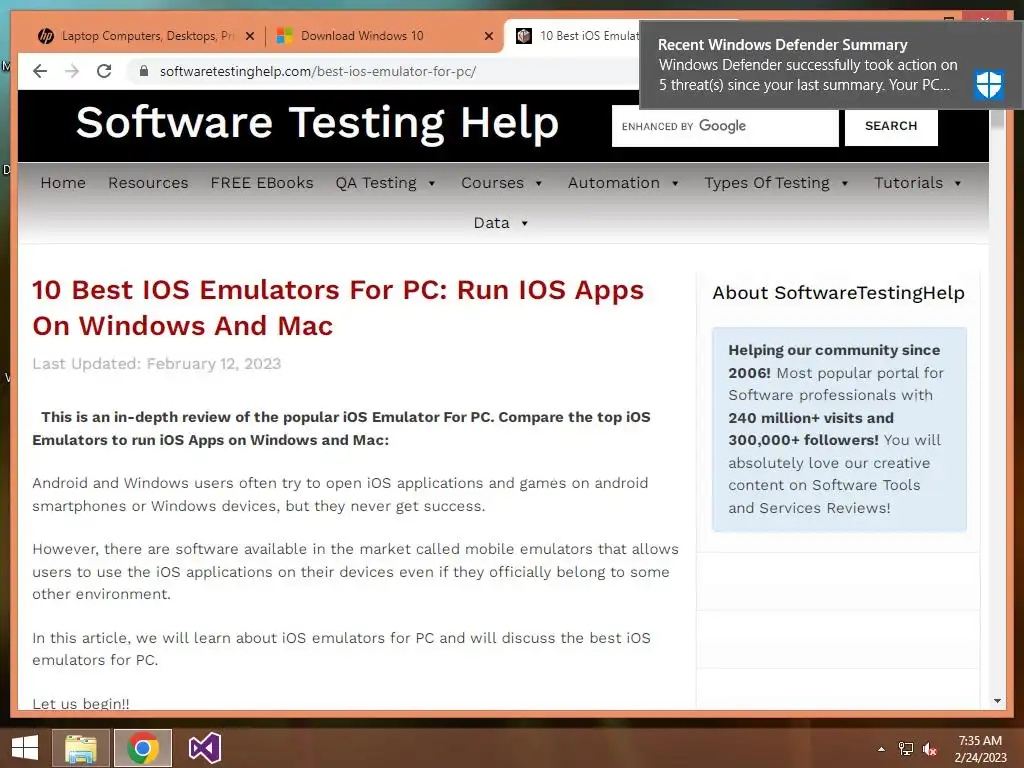Click the 'Let us begin!!' text
The width and height of the screenshot is (1024, 768).
tap(81, 703)
